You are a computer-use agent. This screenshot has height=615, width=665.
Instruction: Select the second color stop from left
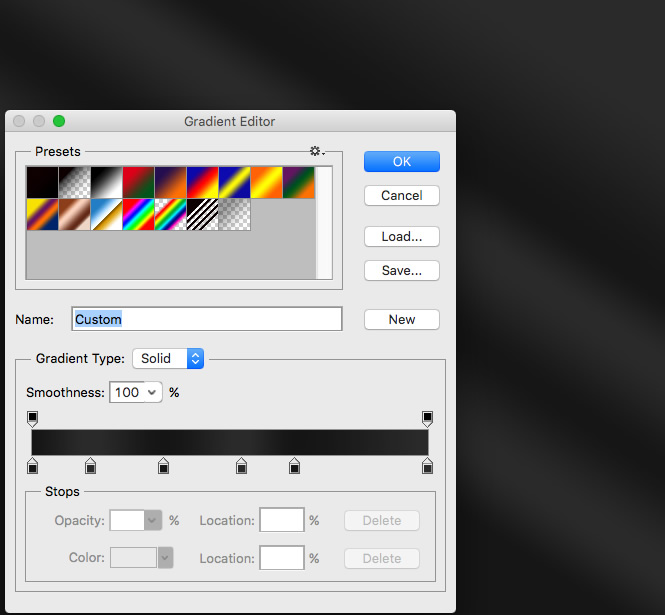[x=90, y=466]
